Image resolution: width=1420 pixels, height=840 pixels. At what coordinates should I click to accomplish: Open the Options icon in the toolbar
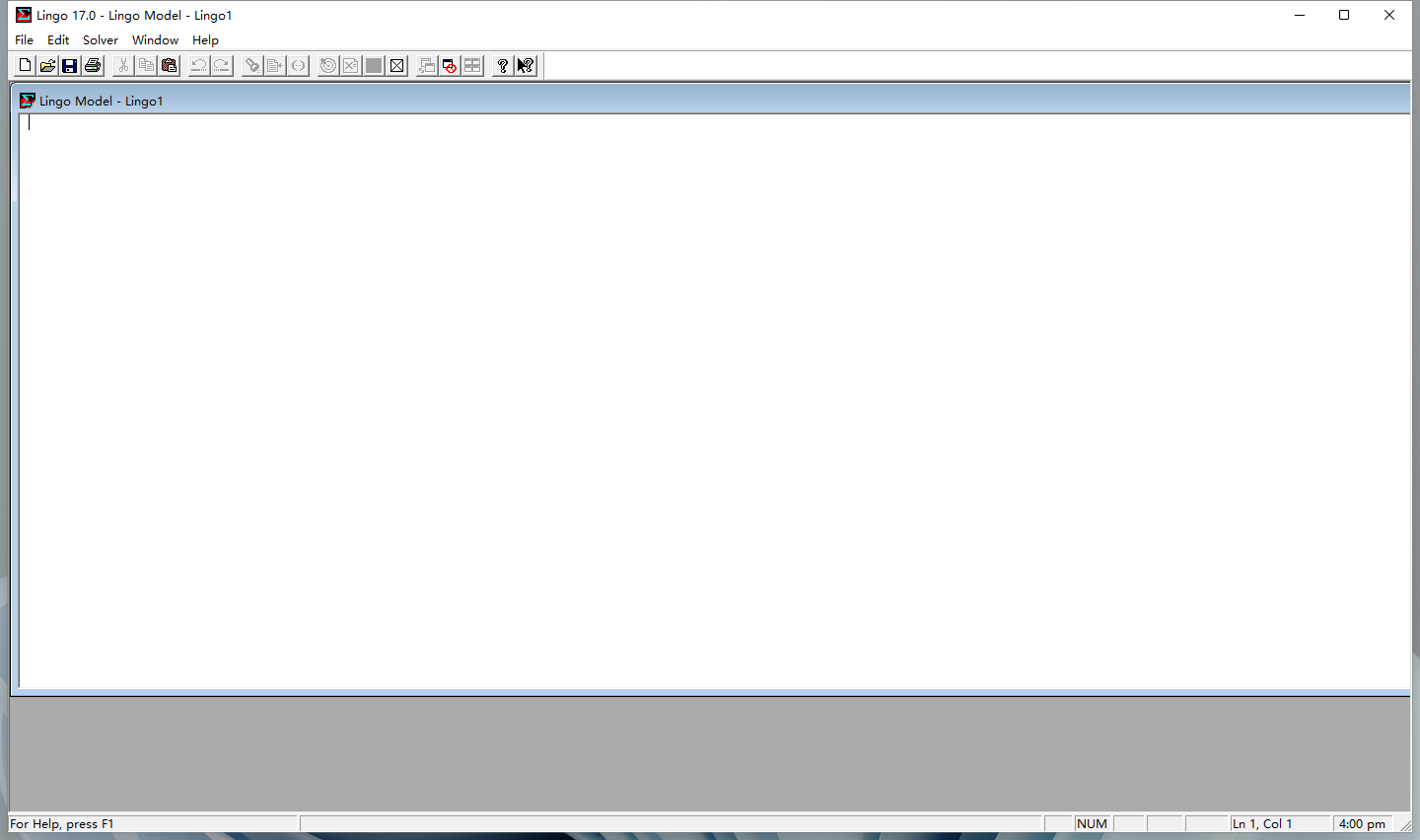tap(396, 66)
